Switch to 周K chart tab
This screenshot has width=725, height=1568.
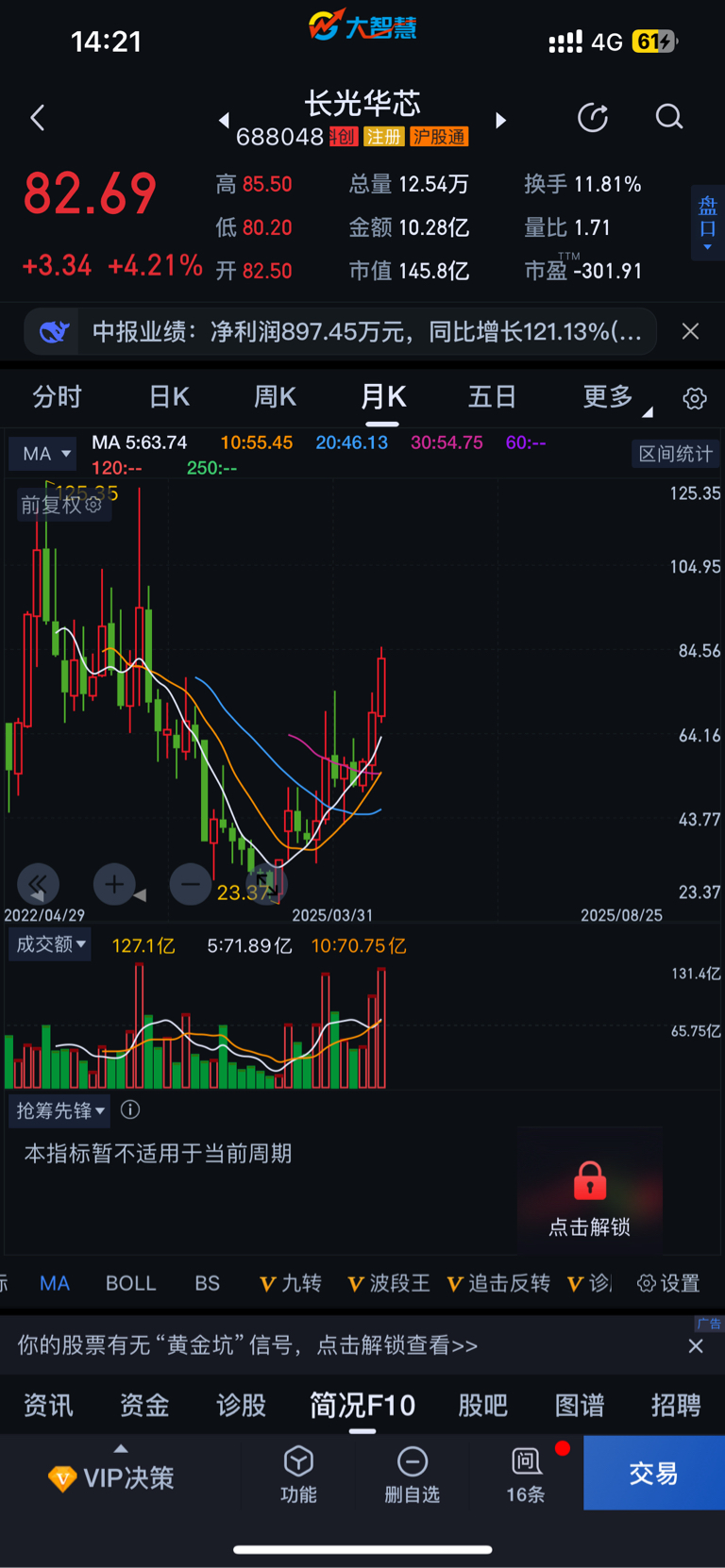click(275, 397)
